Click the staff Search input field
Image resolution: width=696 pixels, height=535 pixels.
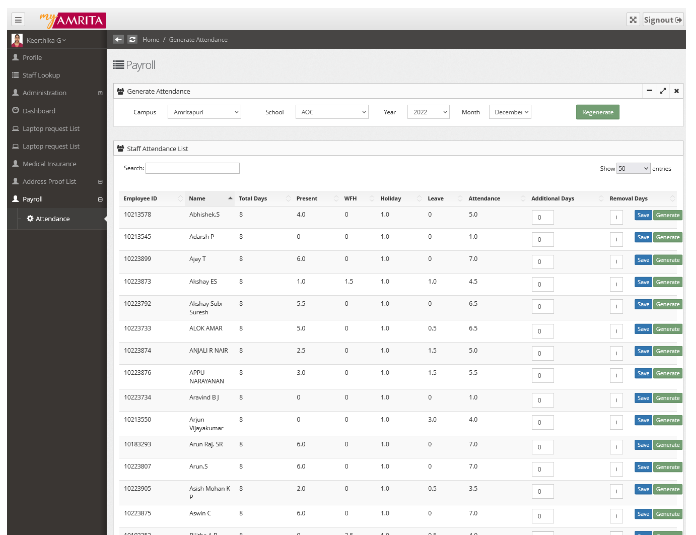coord(193,168)
